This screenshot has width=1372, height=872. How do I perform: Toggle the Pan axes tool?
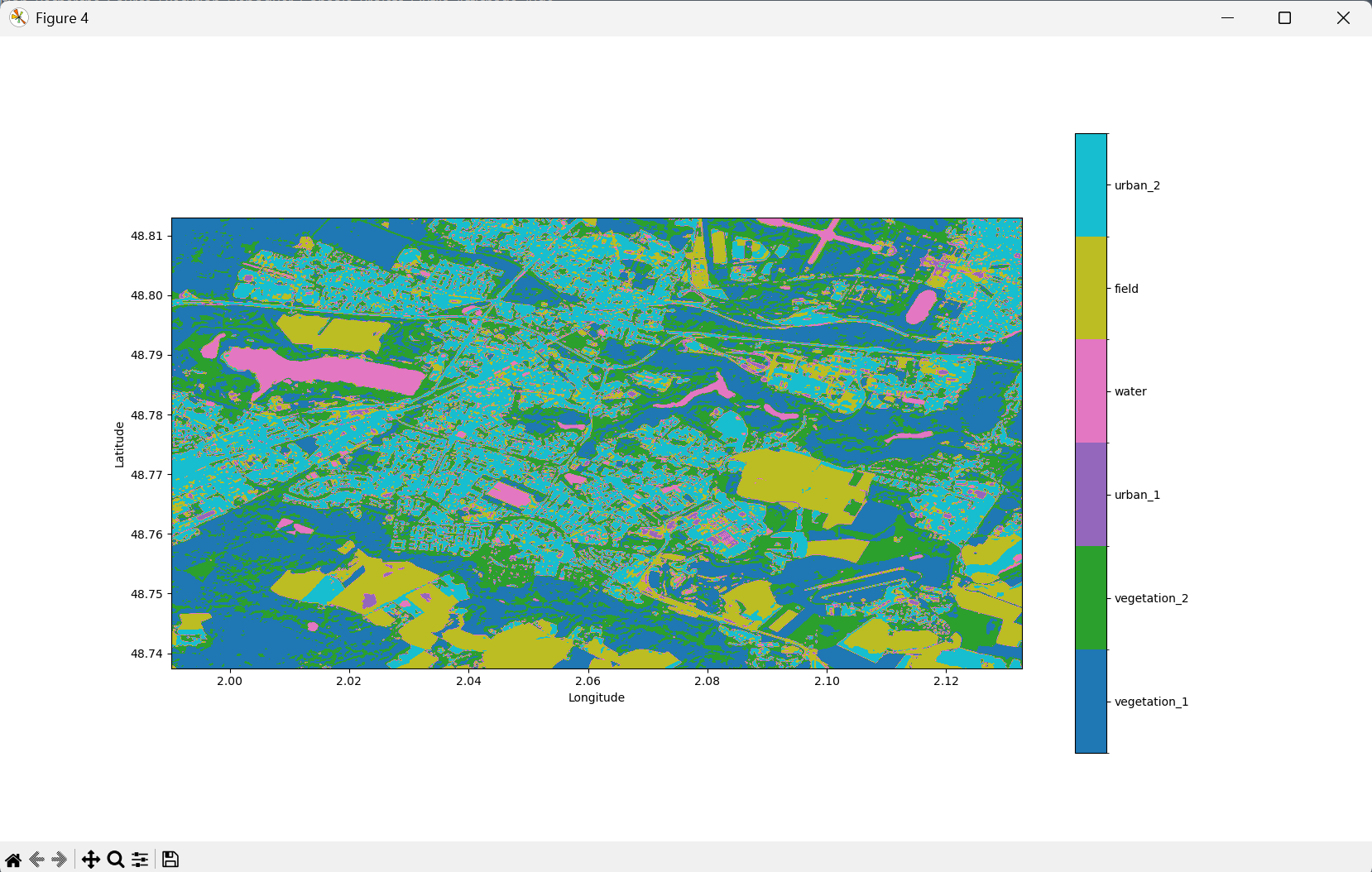(x=91, y=860)
